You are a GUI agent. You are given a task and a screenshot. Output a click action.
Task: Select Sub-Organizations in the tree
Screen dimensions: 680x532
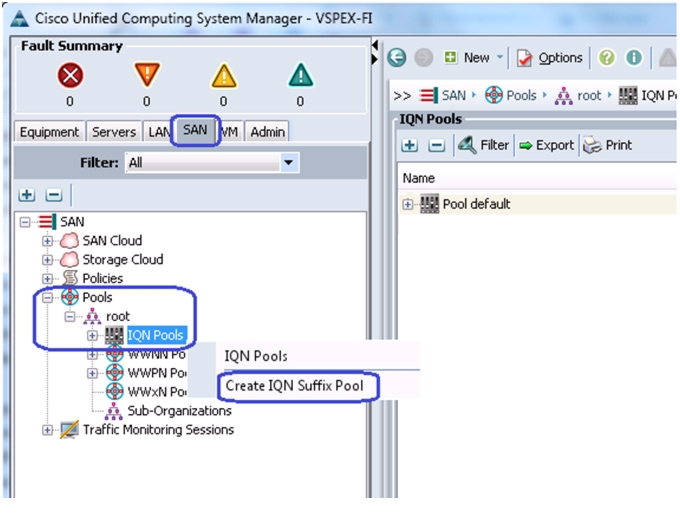pyautogui.click(x=180, y=411)
